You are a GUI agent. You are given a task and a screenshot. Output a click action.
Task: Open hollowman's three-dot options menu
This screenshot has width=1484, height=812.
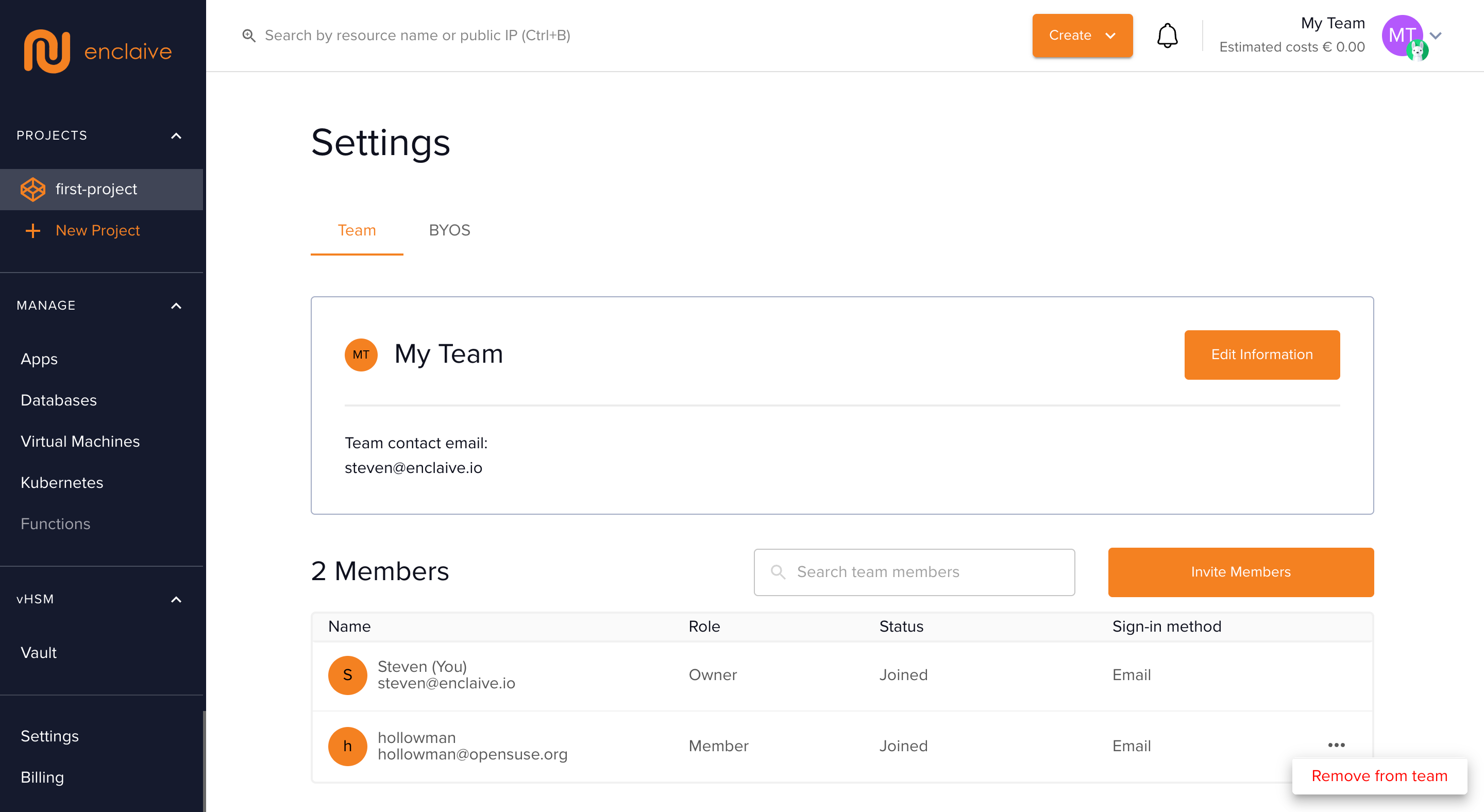[1336, 745]
